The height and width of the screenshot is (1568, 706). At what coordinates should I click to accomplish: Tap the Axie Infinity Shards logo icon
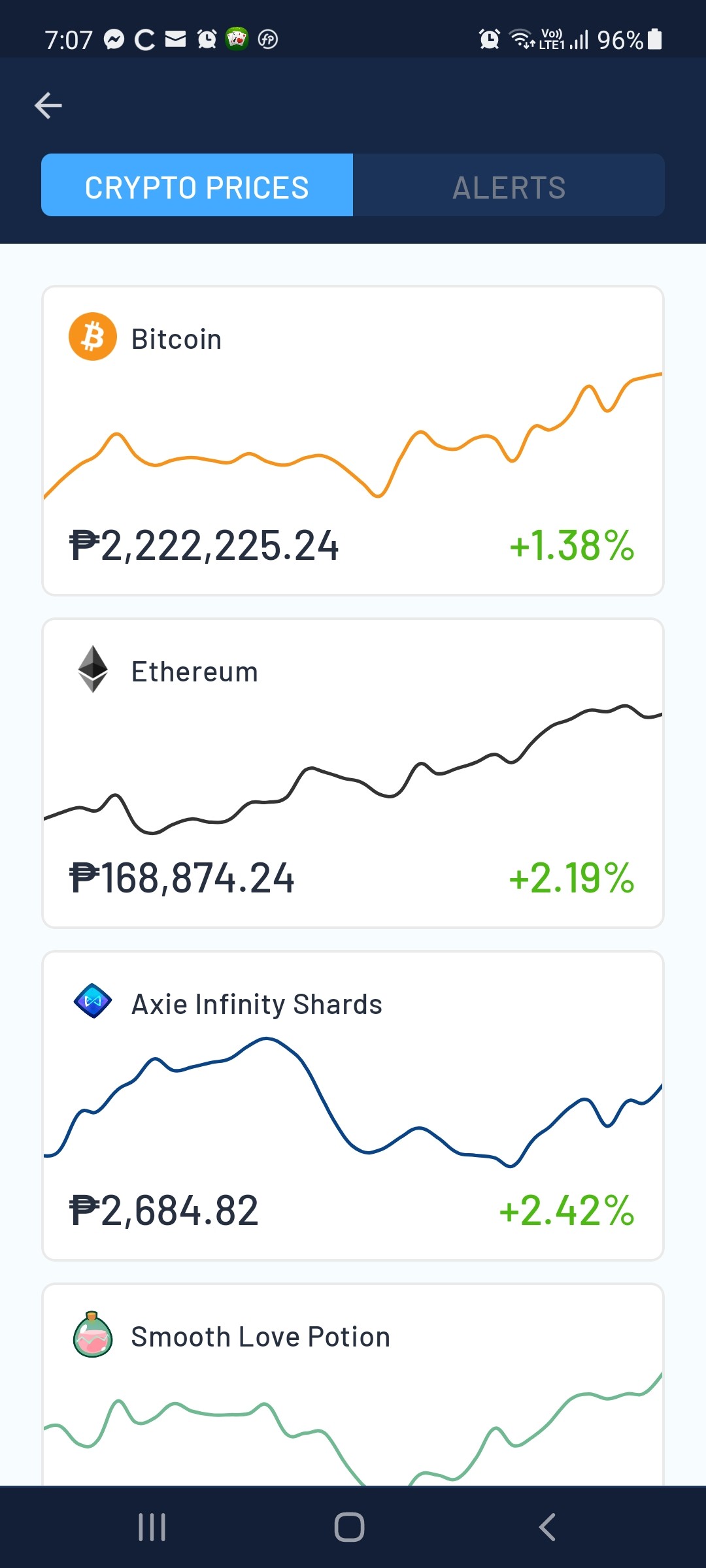[x=93, y=1001]
